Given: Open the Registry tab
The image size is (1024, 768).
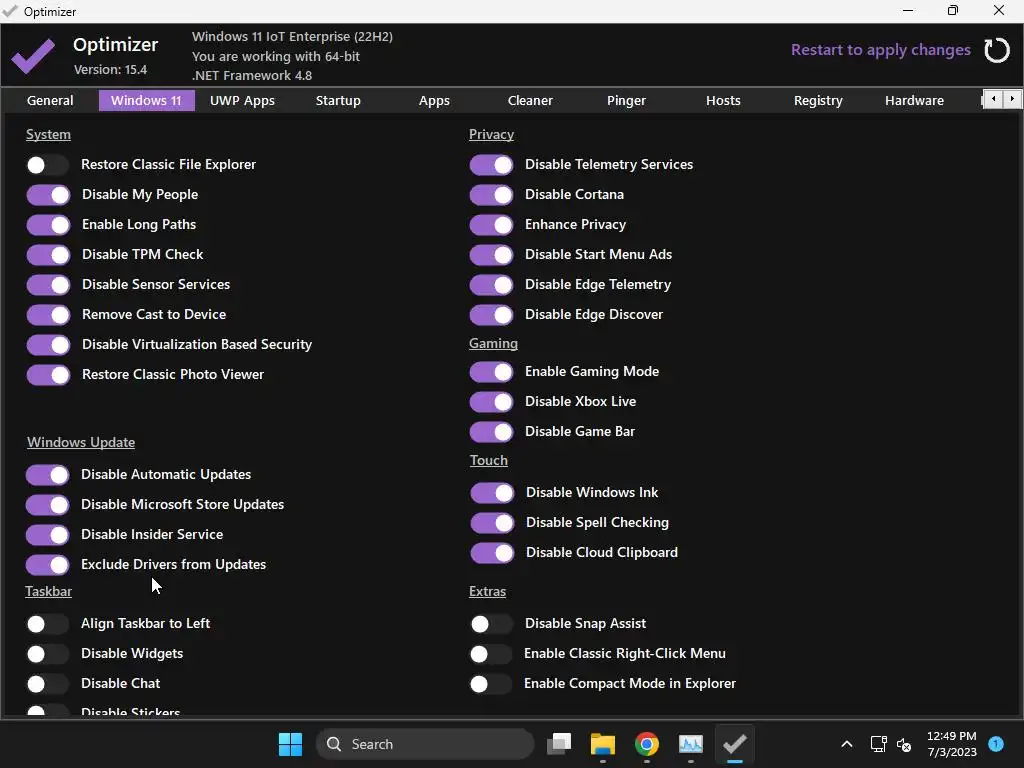Looking at the screenshot, I should tap(818, 101).
